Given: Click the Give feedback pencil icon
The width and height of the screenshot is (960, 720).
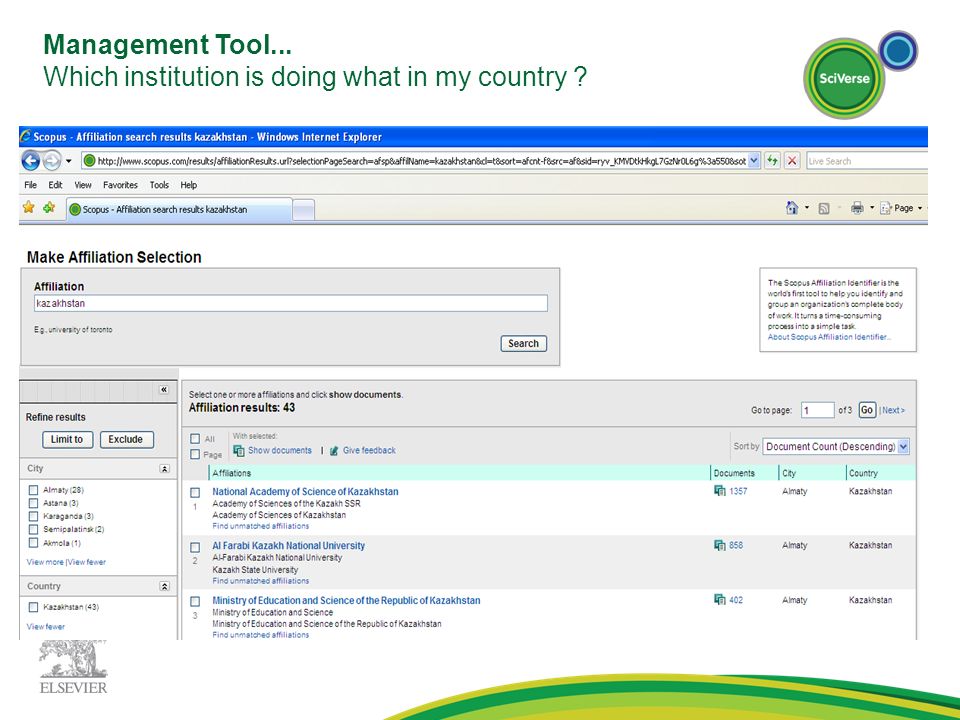Looking at the screenshot, I should click(x=334, y=451).
